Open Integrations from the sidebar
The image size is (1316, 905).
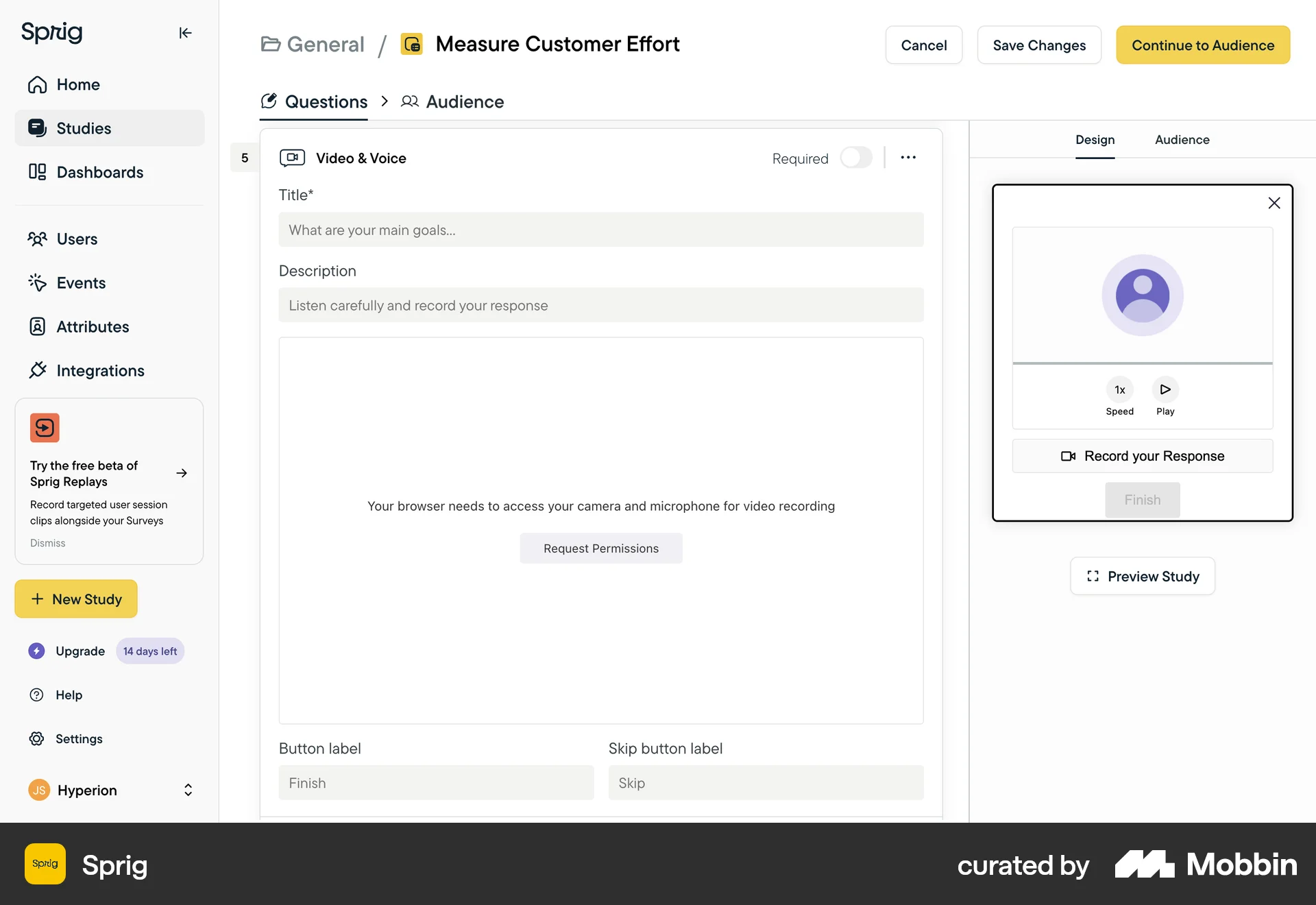tap(100, 371)
